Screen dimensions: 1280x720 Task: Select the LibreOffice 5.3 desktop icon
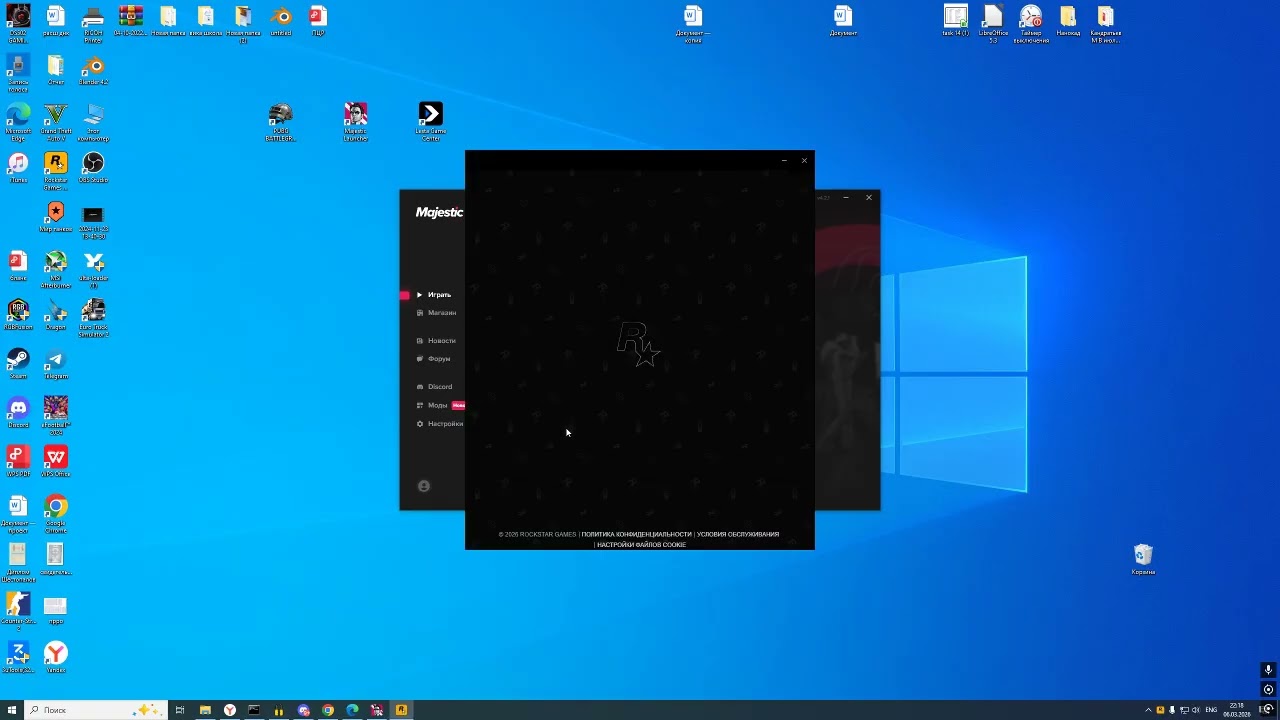tap(993, 24)
